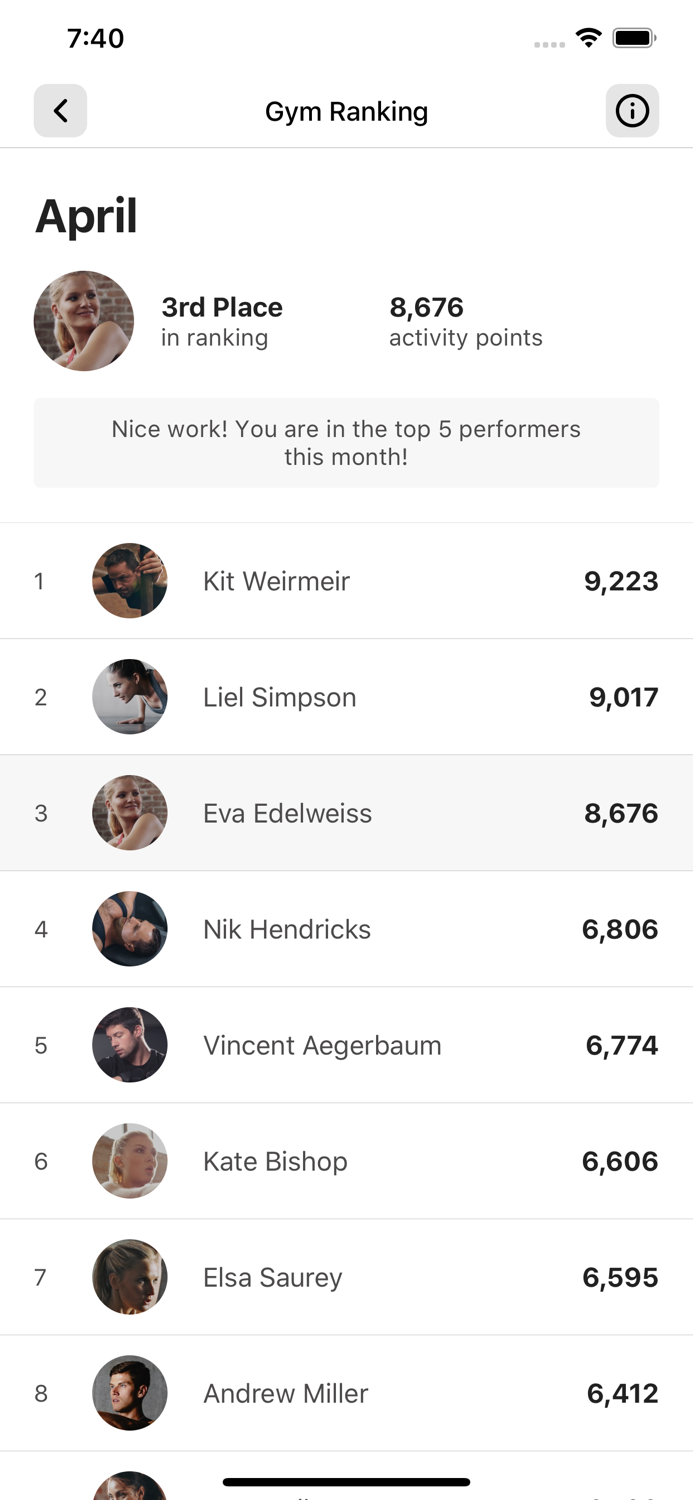Select the Nik Hendricks name label

coord(287,929)
